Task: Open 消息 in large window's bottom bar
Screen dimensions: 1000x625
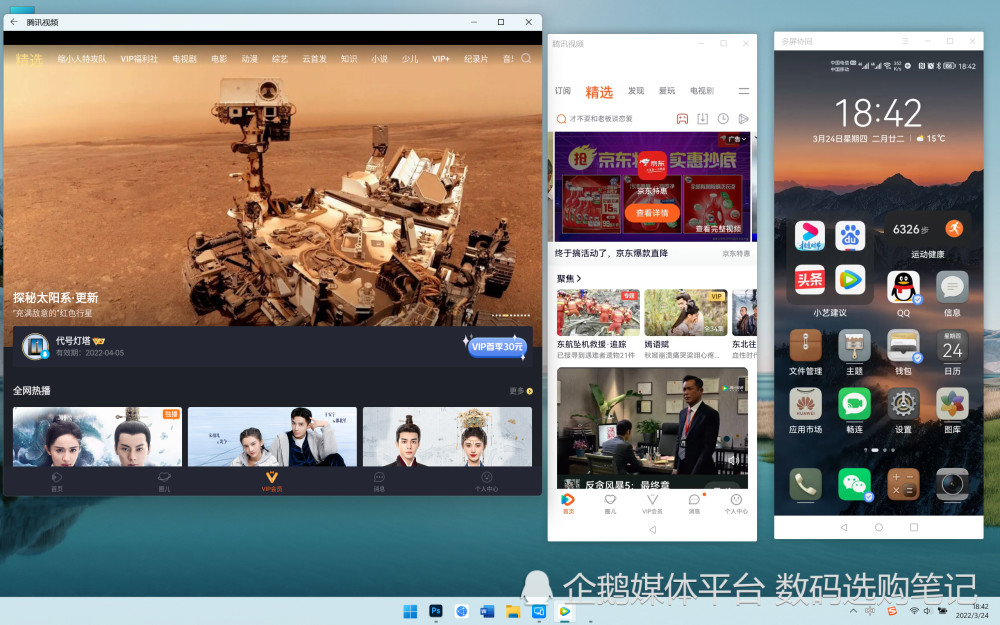Action: coord(379,481)
